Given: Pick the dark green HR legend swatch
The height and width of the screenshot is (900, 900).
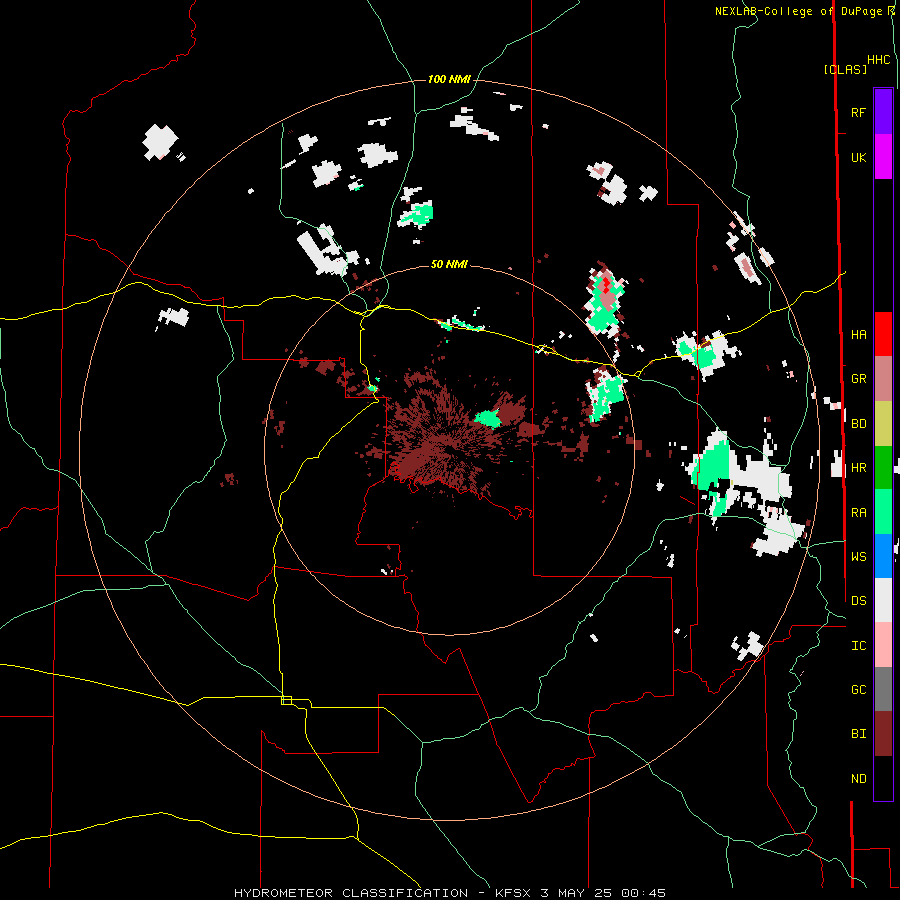Looking at the screenshot, I should [883, 468].
